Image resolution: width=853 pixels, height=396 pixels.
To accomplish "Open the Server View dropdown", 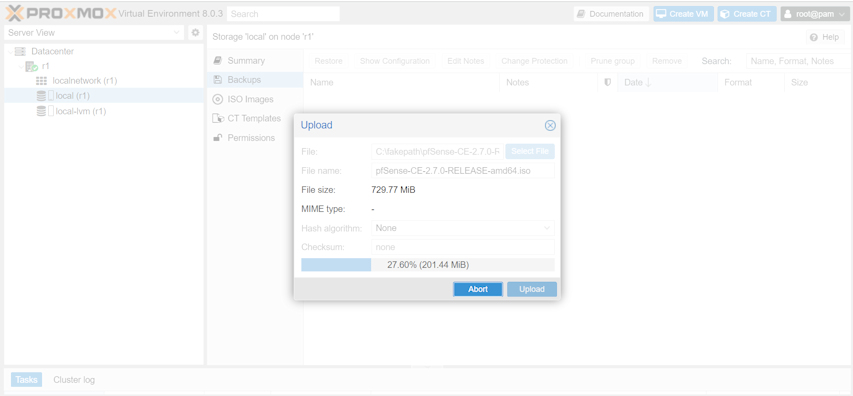I will pos(176,33).
